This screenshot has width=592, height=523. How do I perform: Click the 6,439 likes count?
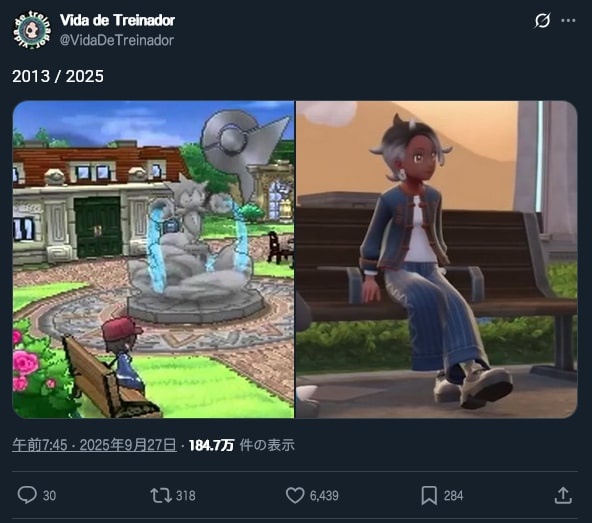(x=324, y=496)
